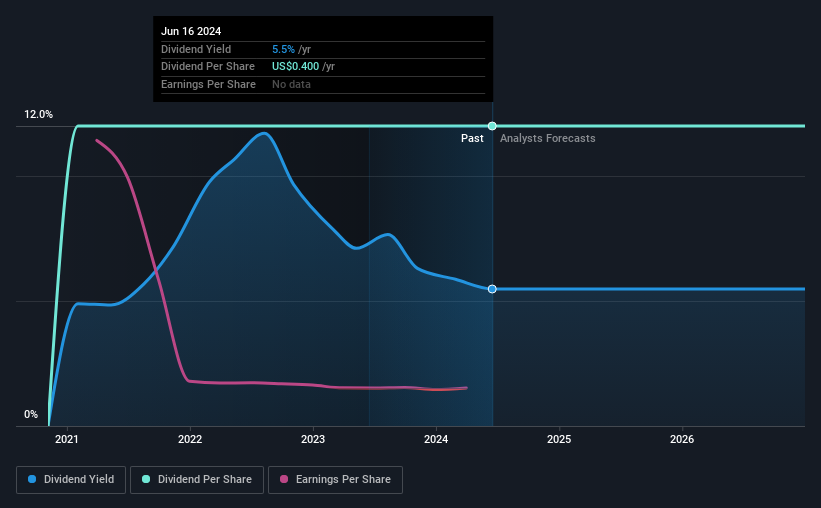Click the Jun 16 2024 tooltip date
Screen dimensions: 821x508
click(191, 31)
